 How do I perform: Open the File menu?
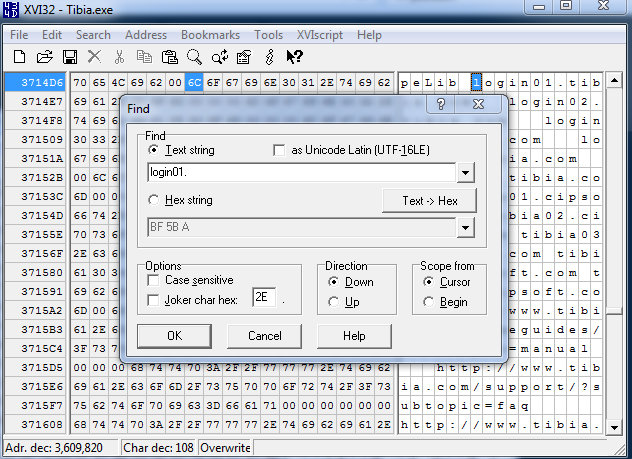(x=19, y=35)
